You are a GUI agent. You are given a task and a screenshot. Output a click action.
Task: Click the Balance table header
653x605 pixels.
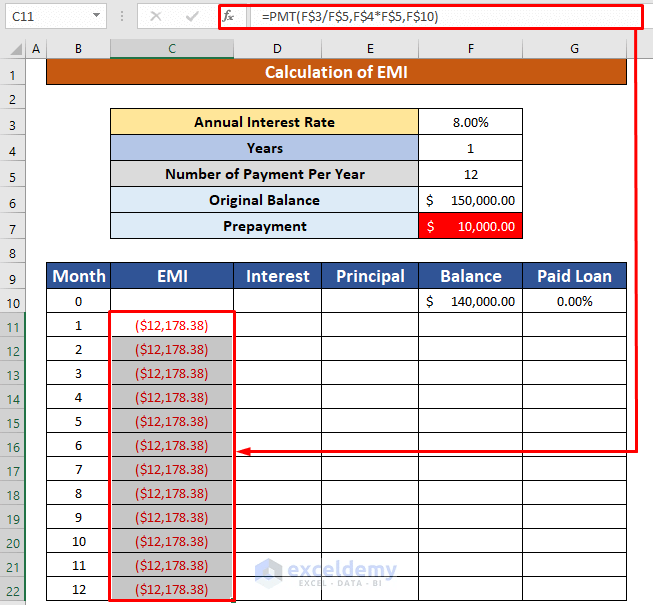(471, 276)
